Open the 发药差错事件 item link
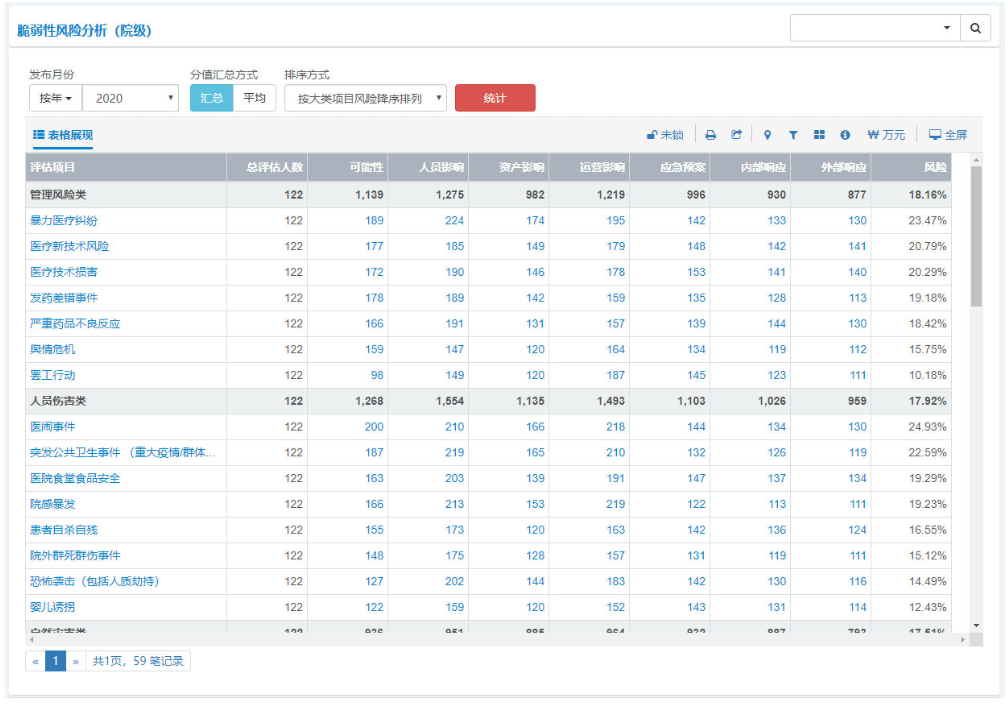Image resolution: width=1008 pixels, height=705 pixels. [64, 298]
